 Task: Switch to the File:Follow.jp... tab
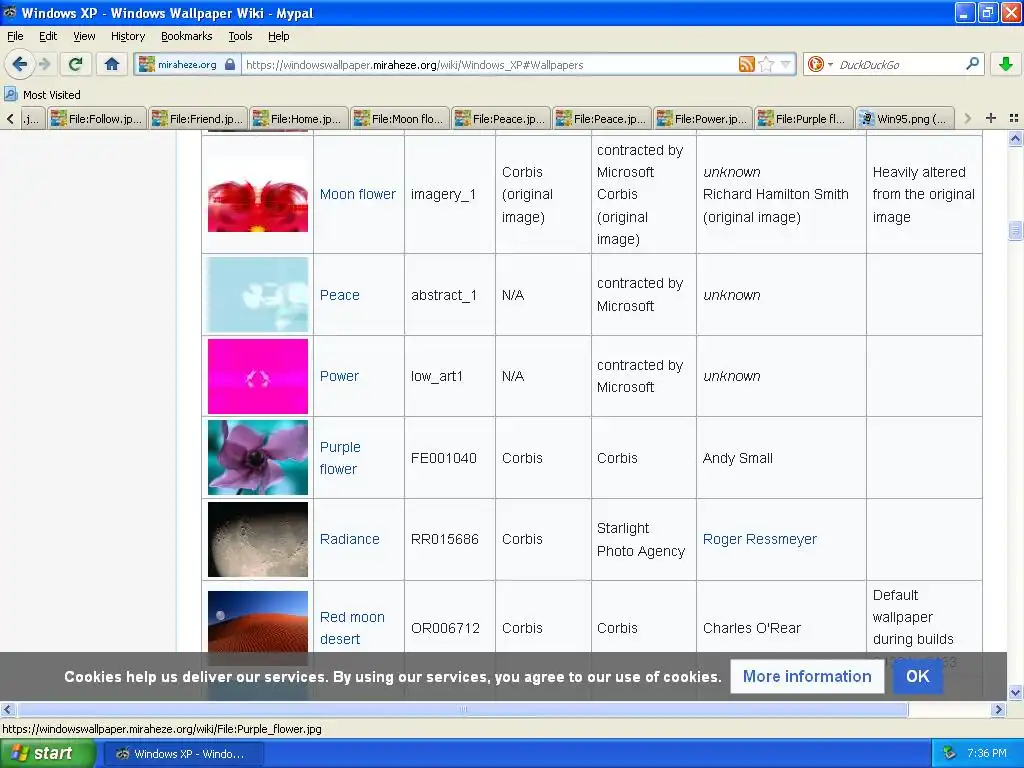point(97,118)
